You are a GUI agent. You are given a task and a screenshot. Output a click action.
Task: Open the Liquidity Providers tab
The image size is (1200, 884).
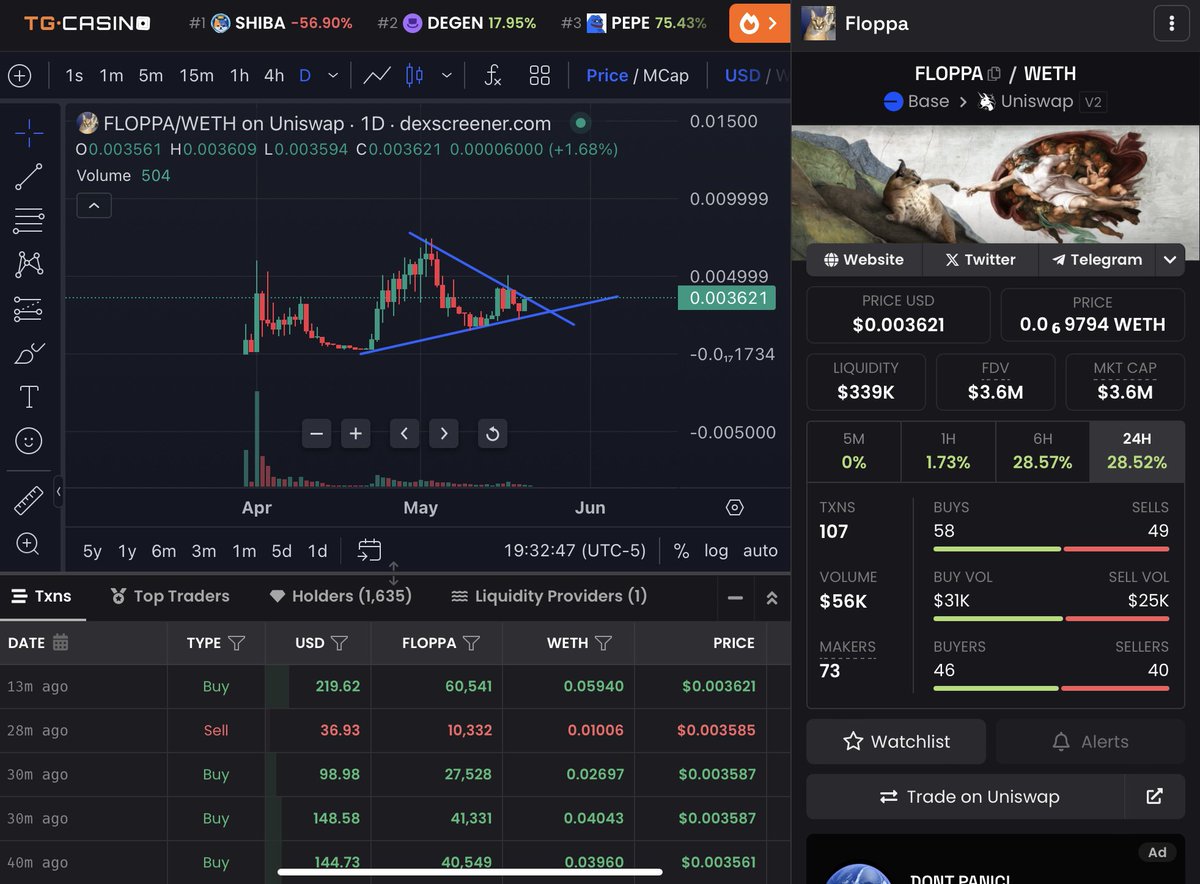[x=549, y=596]
